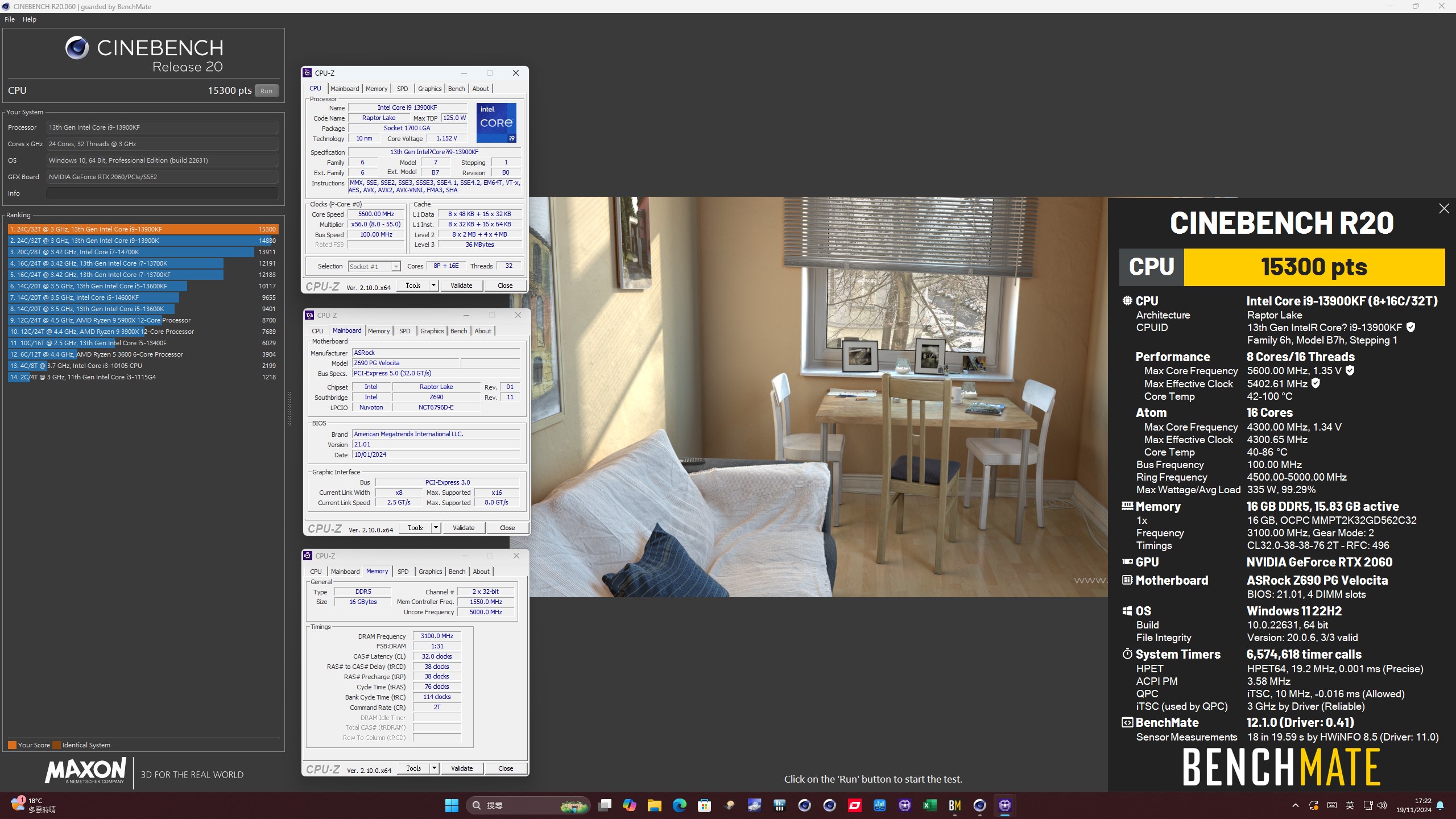
Task: Click the DRAM Frequency value 3100.0 MHz
Action: (437, 636)
